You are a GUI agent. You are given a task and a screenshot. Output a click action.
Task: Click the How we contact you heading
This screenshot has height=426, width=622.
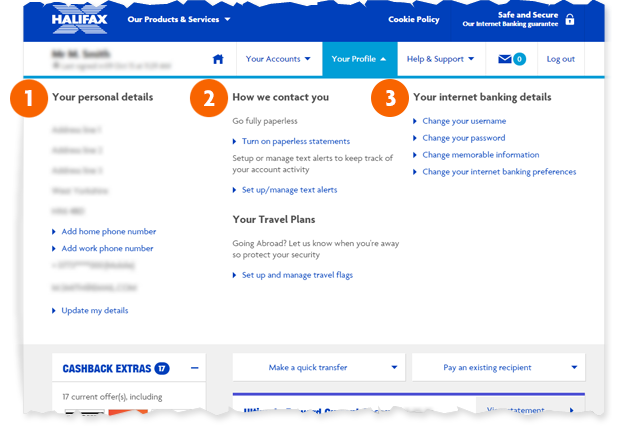[281, 97]
